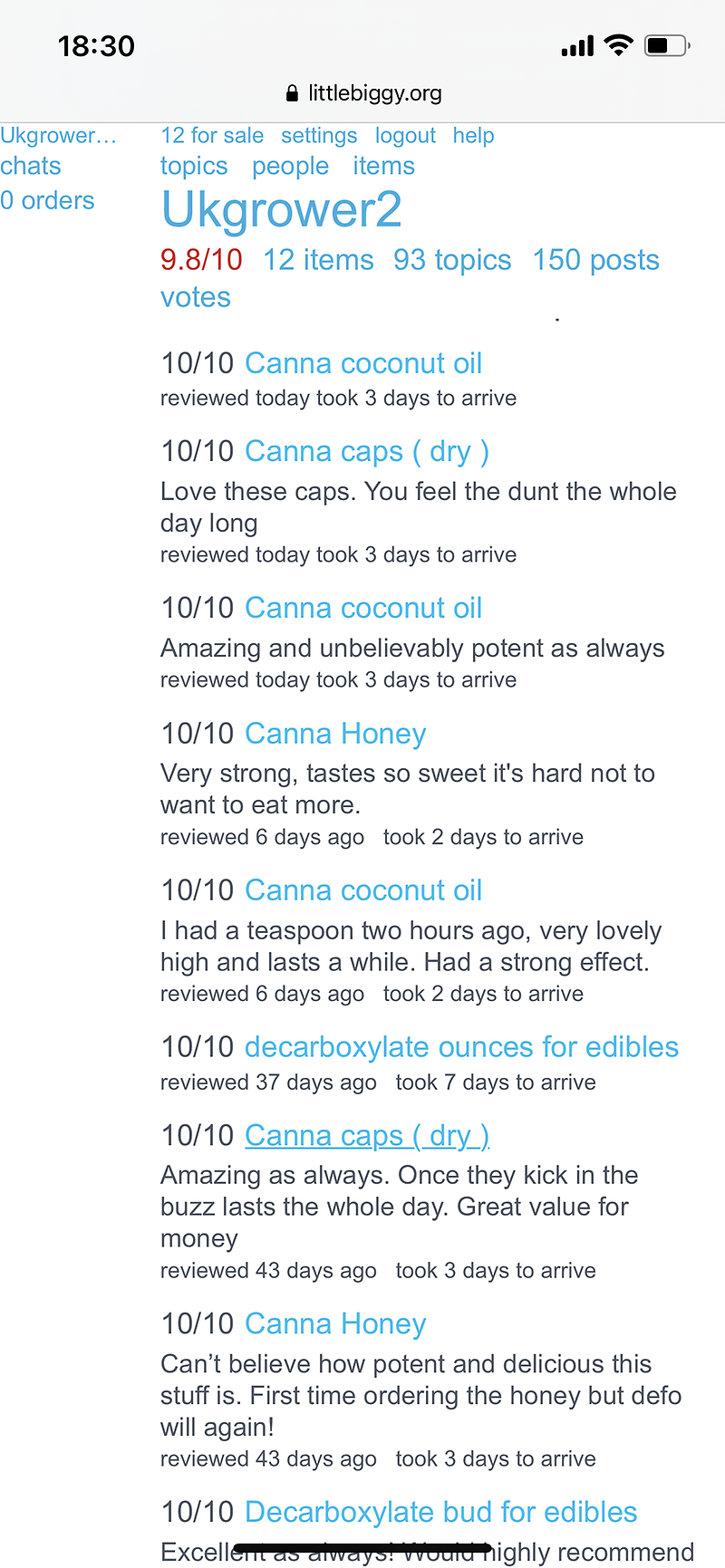Screen dimensions: 725x1568
Task: Open "Decarboxylate bud for edibles" item
Action: coord(440,1512)
